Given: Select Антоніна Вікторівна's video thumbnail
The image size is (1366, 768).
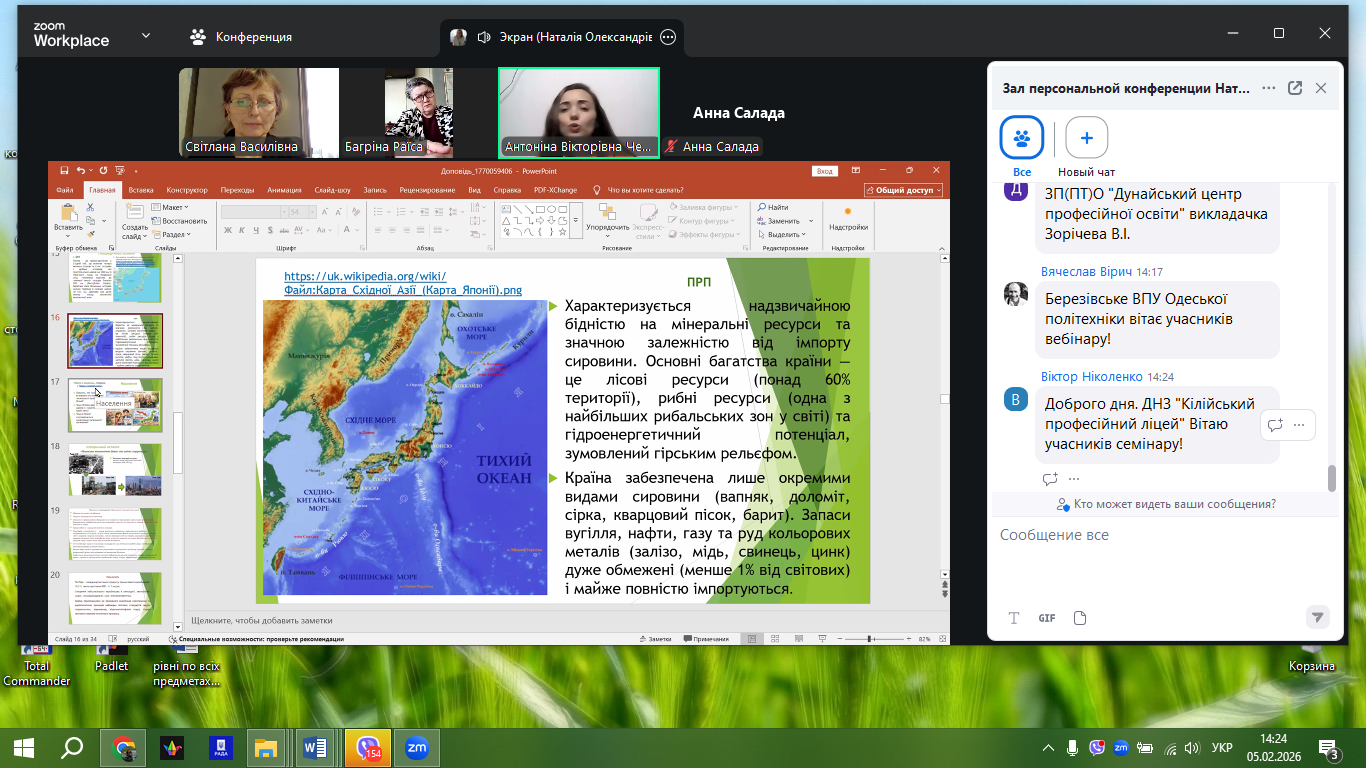Looking at the screenshot, I should (578, 112).
